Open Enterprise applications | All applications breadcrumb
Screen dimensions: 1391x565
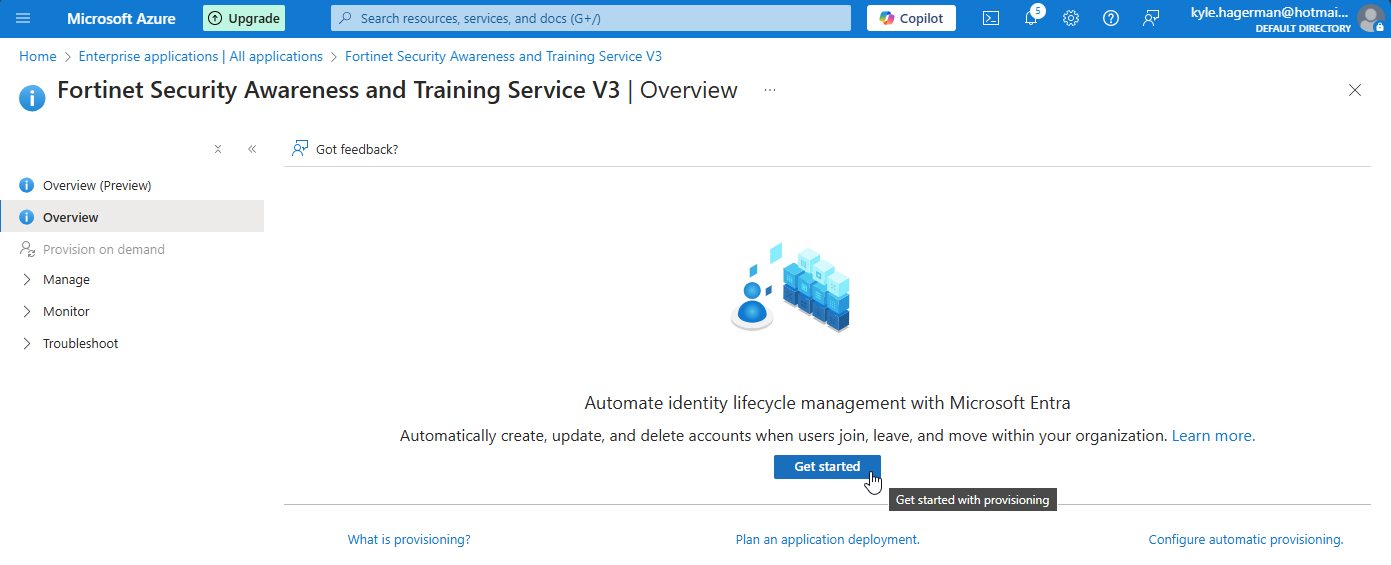coord(201,57)
